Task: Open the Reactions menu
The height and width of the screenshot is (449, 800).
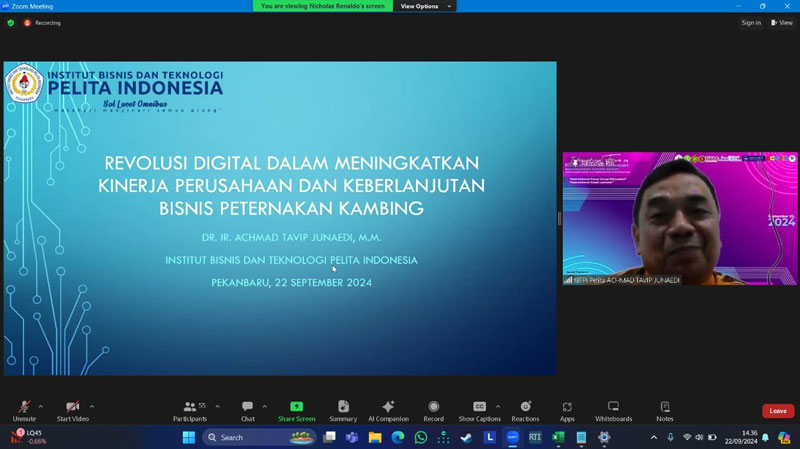Action: [x=525, y=409]
